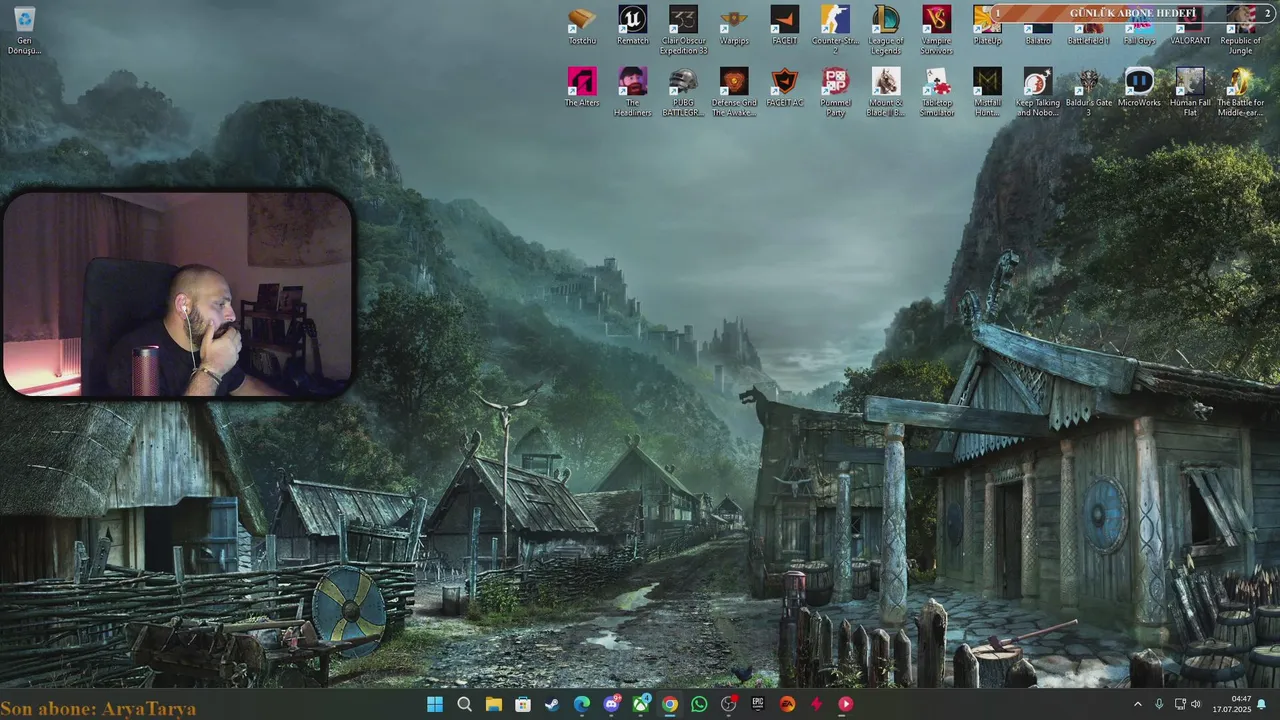Open the League of Legends shortcut
Screen dimensions: 1280x720
tap(886, 30)
